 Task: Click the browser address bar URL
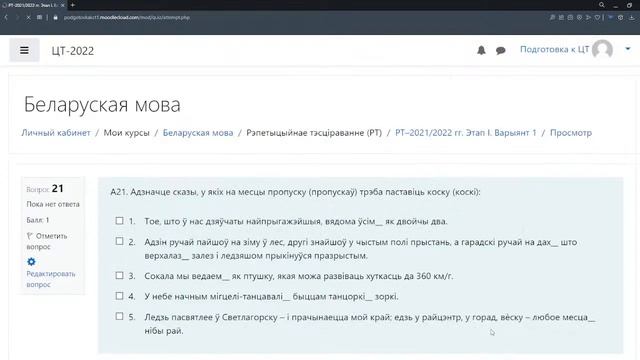[x=127, y=17]
